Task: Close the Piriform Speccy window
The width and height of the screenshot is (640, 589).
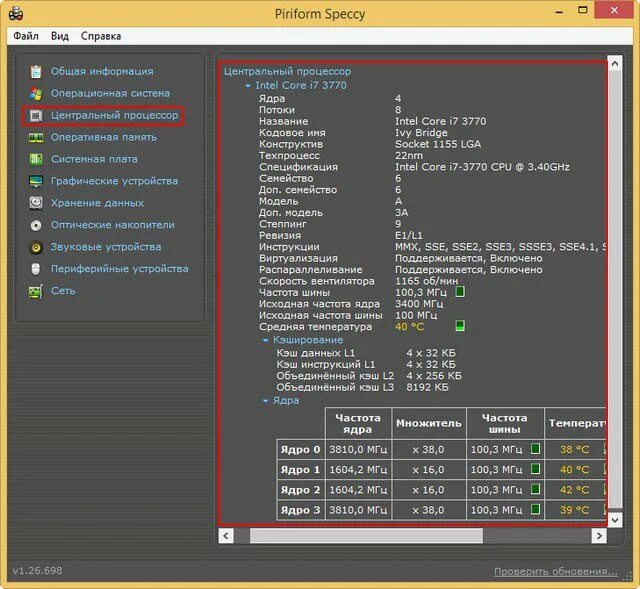Action: 615,10
